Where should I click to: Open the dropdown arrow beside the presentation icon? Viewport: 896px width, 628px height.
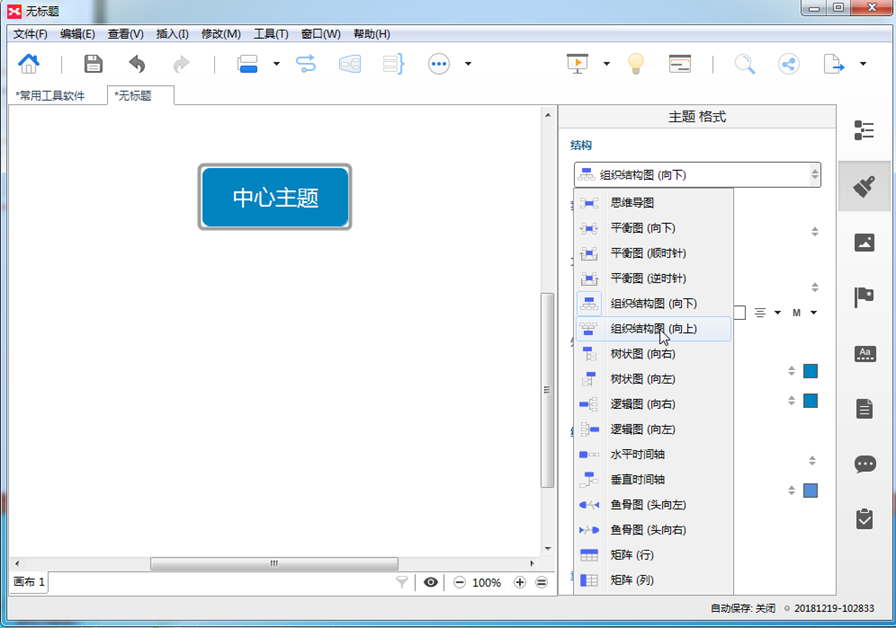tap(606, 64)
